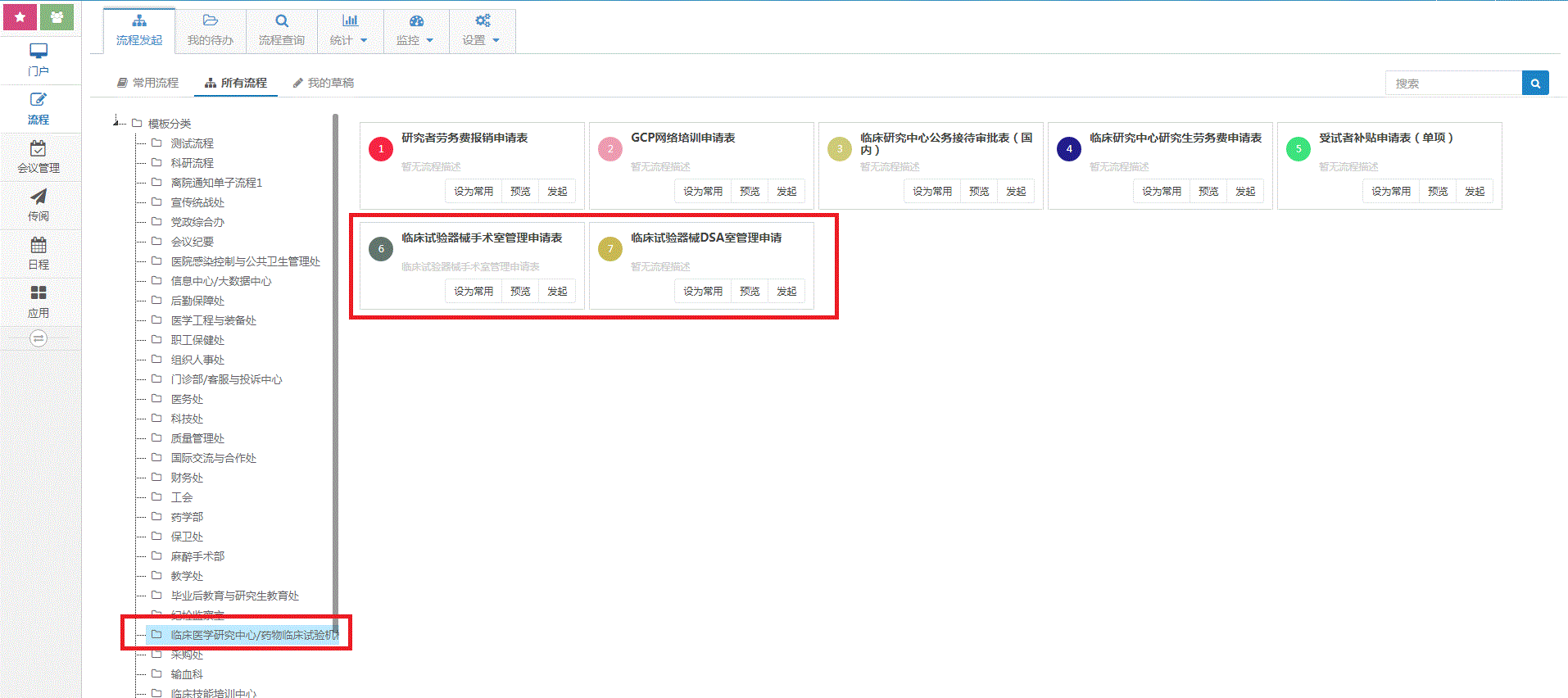Select 后勤保障处 tree node

(197, 301)
